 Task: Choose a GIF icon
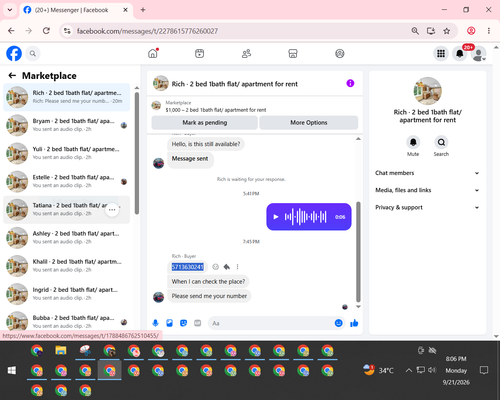(x=198, y=323)
